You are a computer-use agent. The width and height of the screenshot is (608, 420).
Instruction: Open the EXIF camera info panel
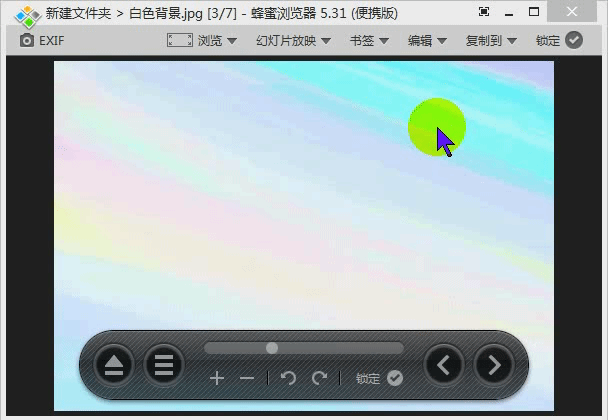click(x=42, y=40)
